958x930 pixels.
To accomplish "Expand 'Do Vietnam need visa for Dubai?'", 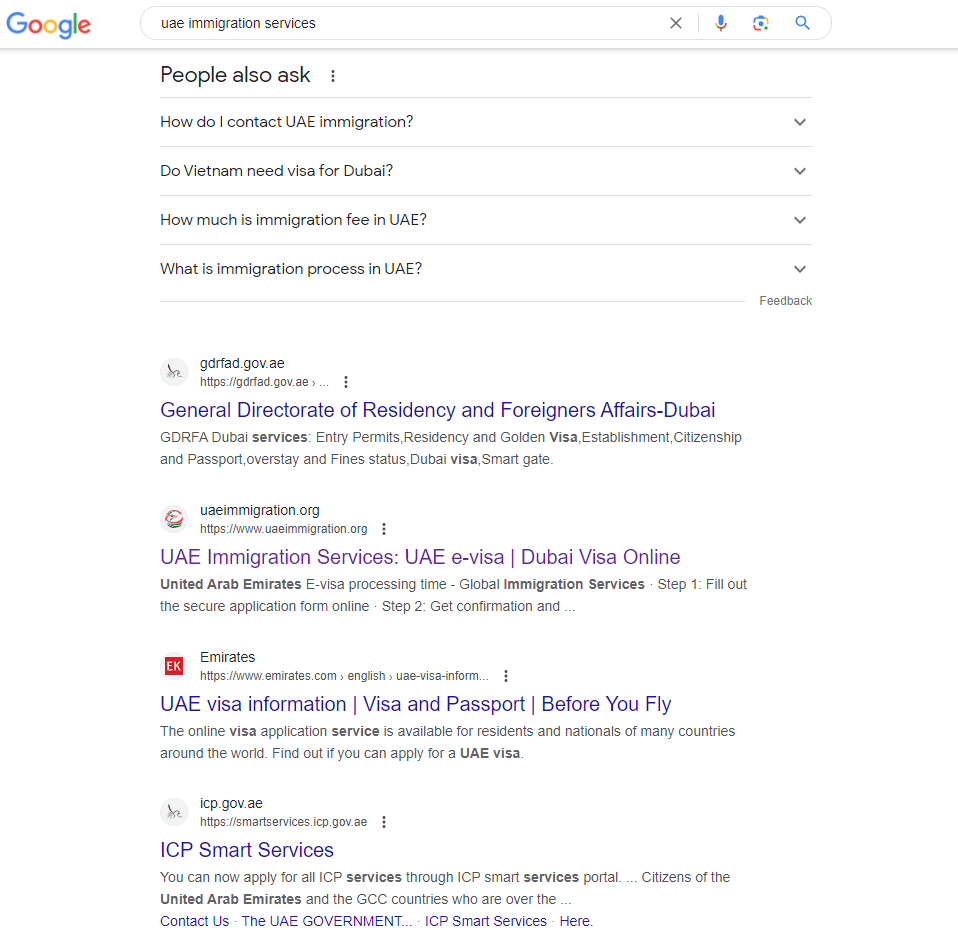I will click(799, 170).
